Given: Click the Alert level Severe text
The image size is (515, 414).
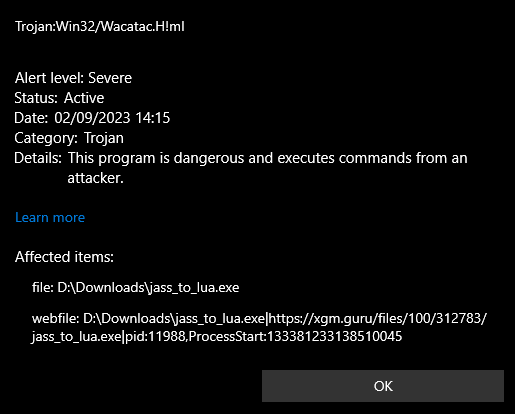Looking at the screenshot, I should 73,78.
